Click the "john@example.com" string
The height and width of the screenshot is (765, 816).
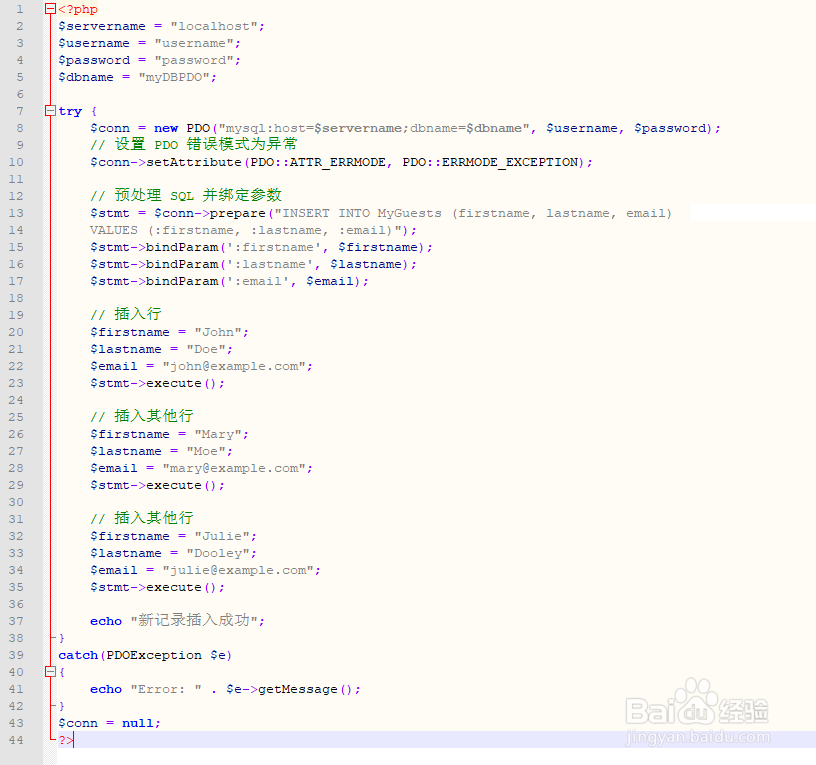242,365
